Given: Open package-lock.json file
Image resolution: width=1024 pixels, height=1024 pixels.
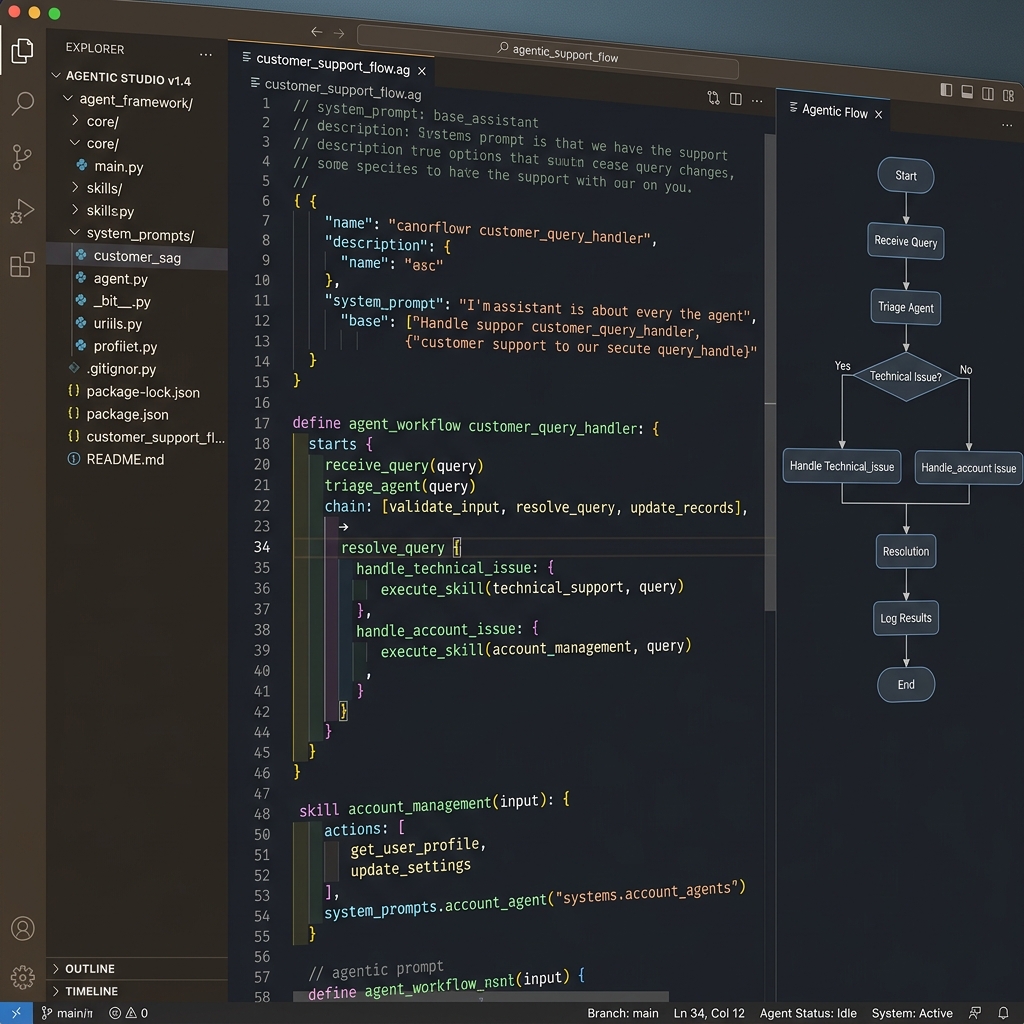Looking at the screenshot, I should pyautogui.click(x=142, y=392).
